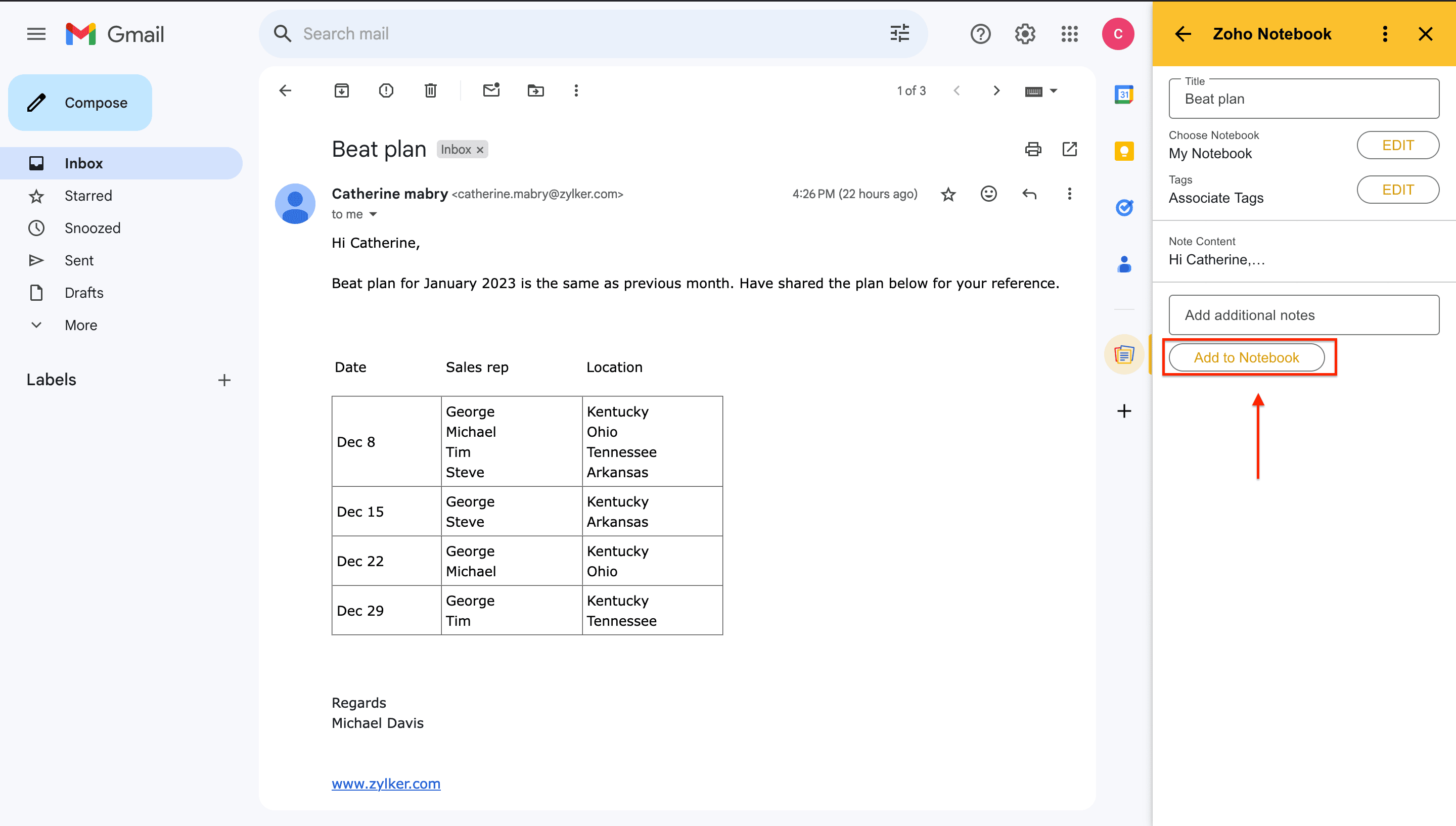Click the Move to folder icon
Image resolution: width=1456 pixels, height=826 pixels.
pos(535,91)
